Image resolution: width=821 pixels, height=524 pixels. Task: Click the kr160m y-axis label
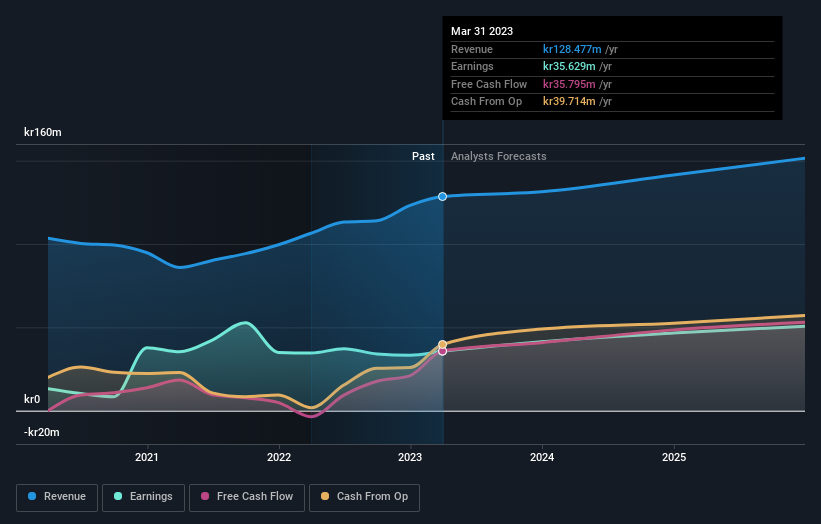[42, 132]
